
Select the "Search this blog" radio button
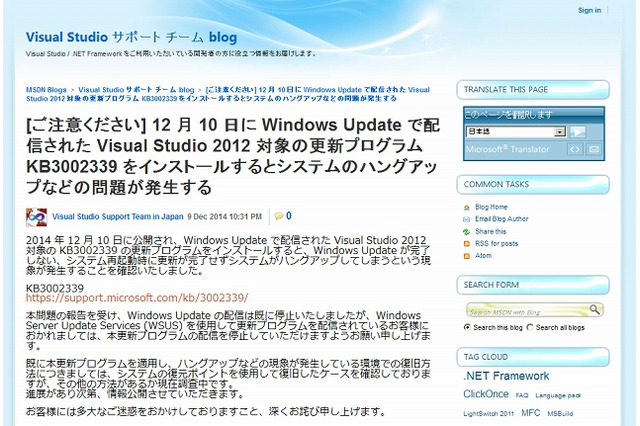(x=468, y=327)
